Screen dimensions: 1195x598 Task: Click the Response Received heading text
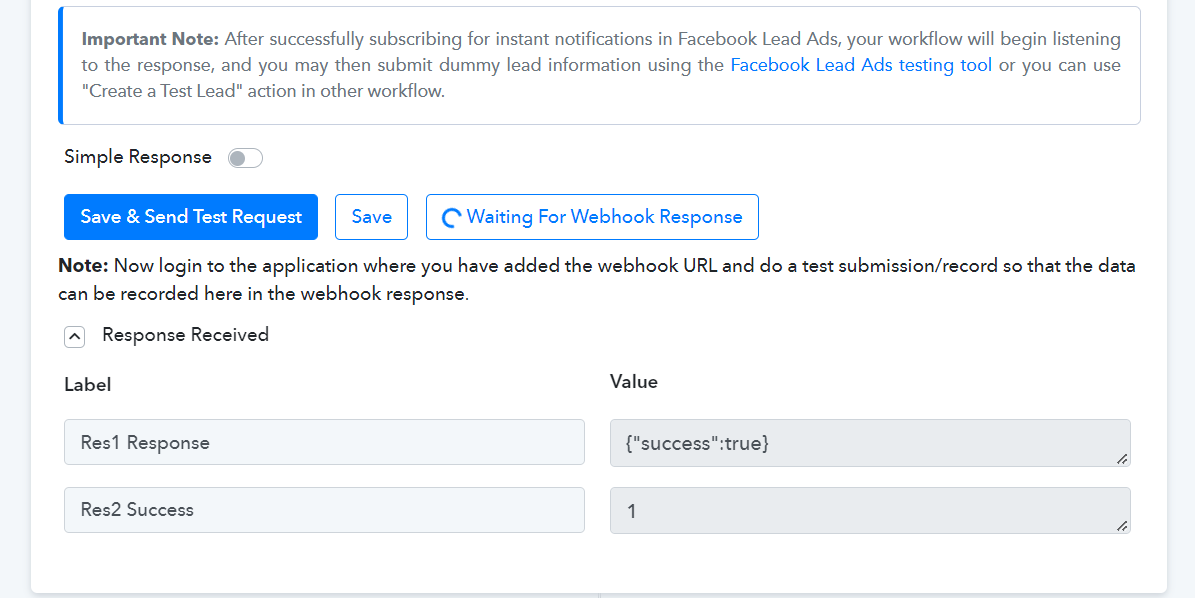(x=185, y=334)
